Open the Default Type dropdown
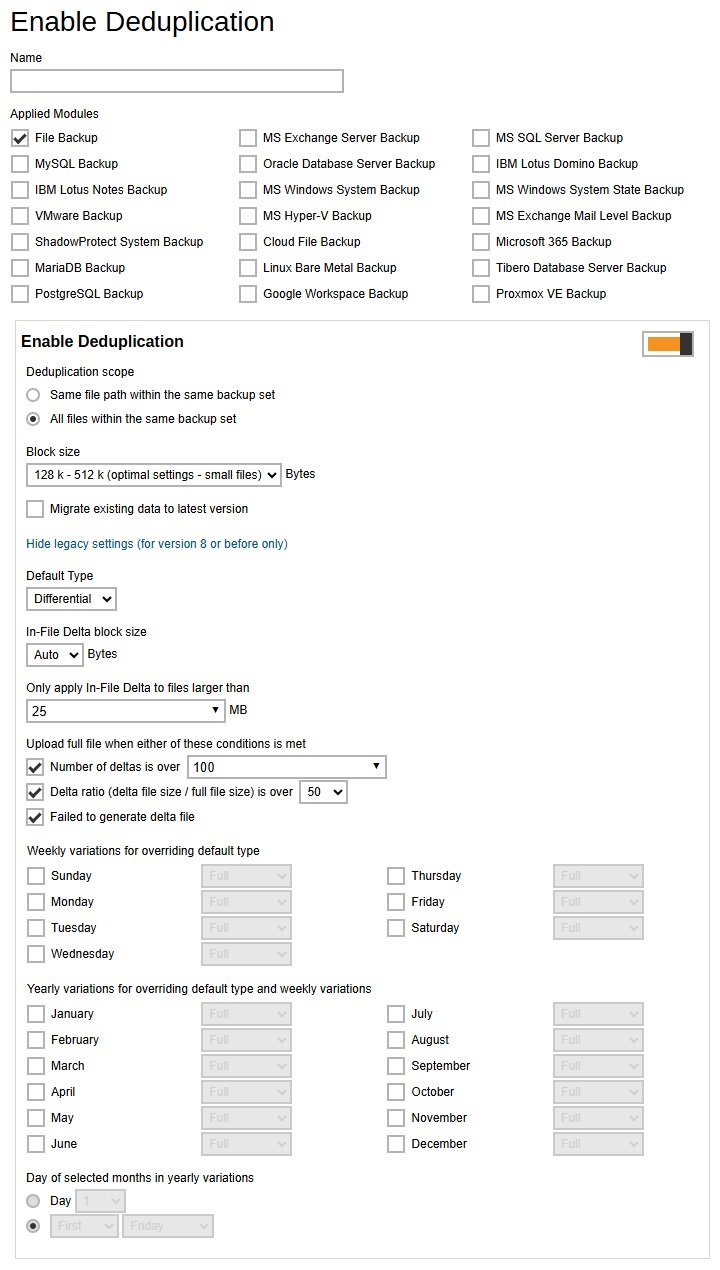This screenshot has width=720, height=1270. point(70,598)
